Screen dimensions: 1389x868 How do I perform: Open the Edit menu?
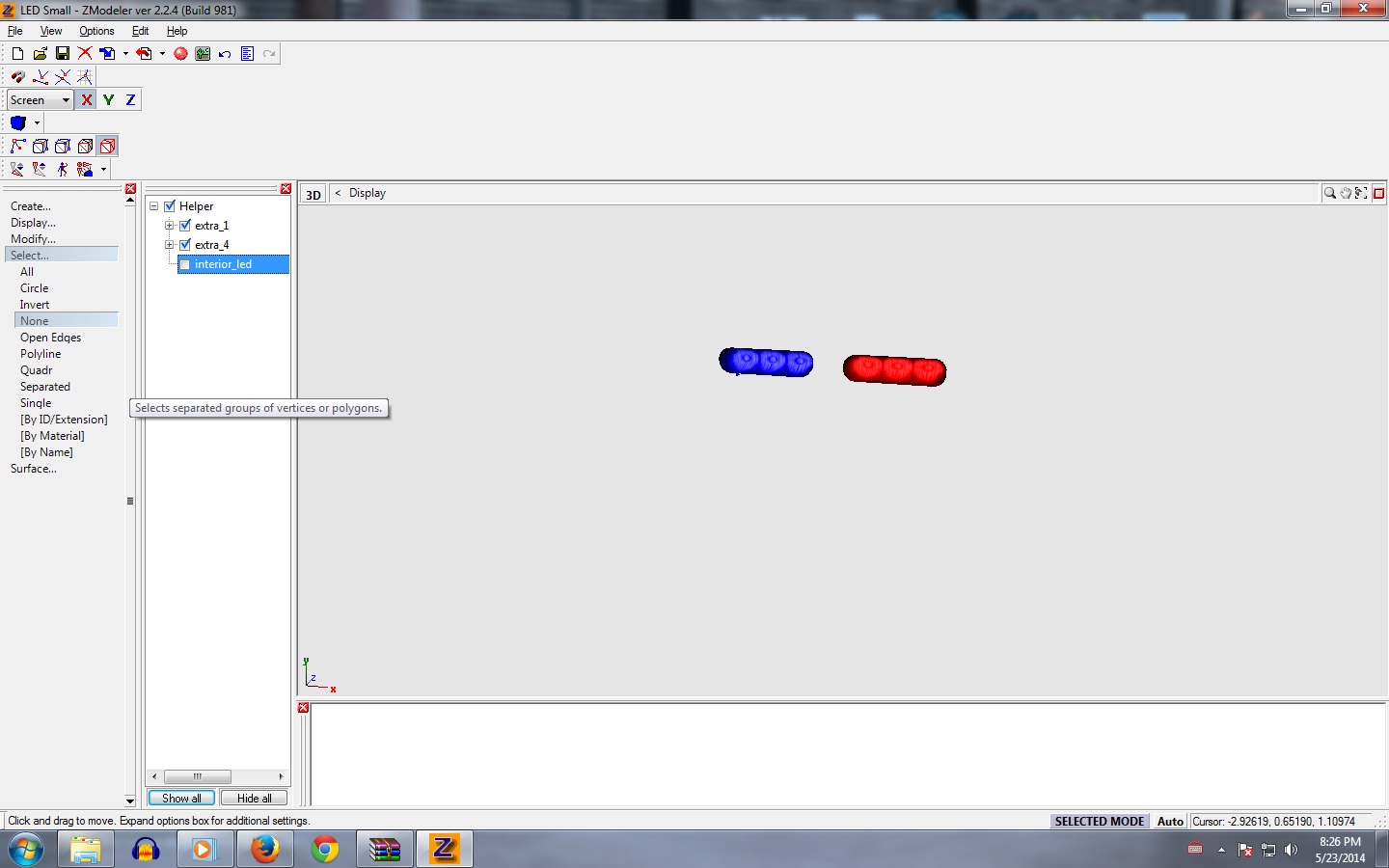(x=140, y=31)
